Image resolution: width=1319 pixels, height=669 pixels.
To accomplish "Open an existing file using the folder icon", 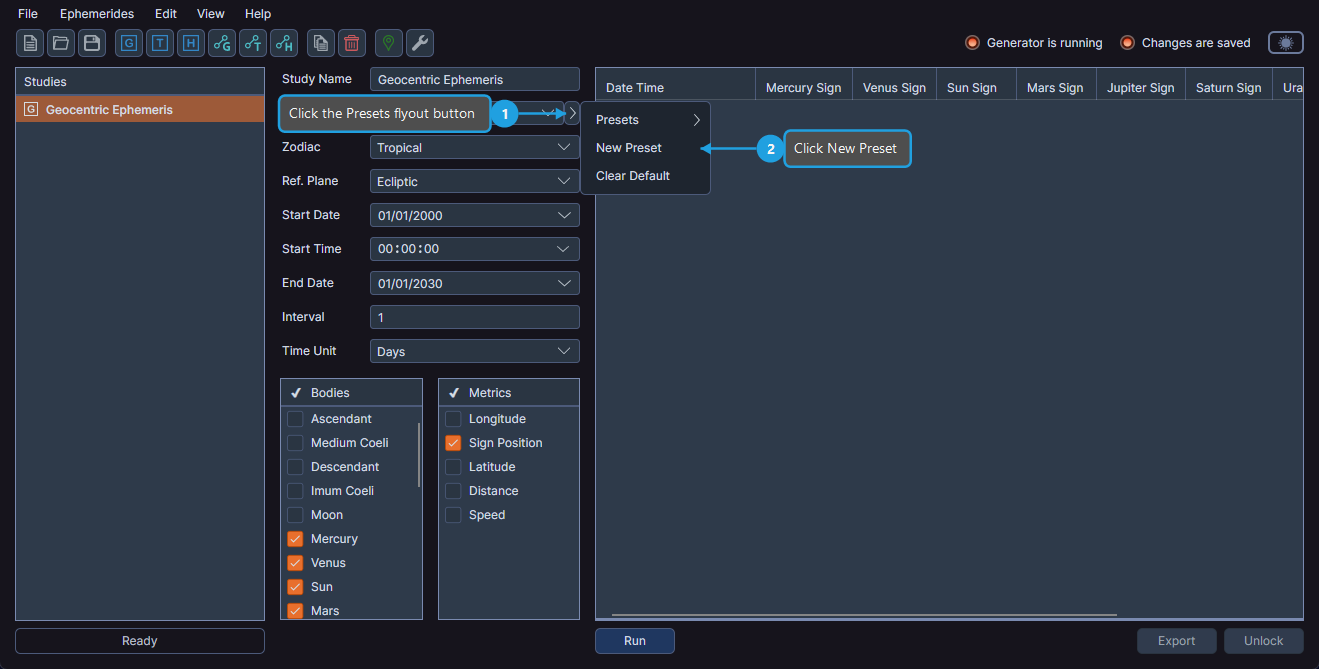I will [x=60, y=43].
